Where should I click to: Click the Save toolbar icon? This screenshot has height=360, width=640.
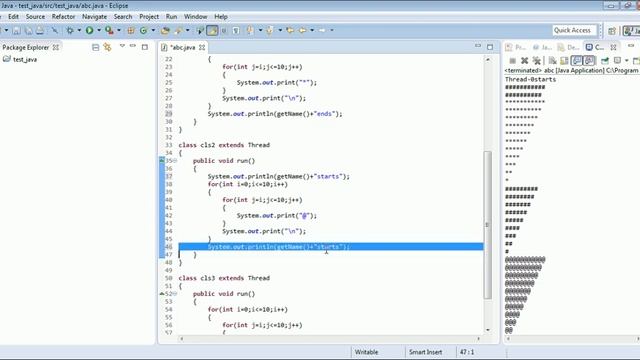pyautogui.click(x=17, y=31)
